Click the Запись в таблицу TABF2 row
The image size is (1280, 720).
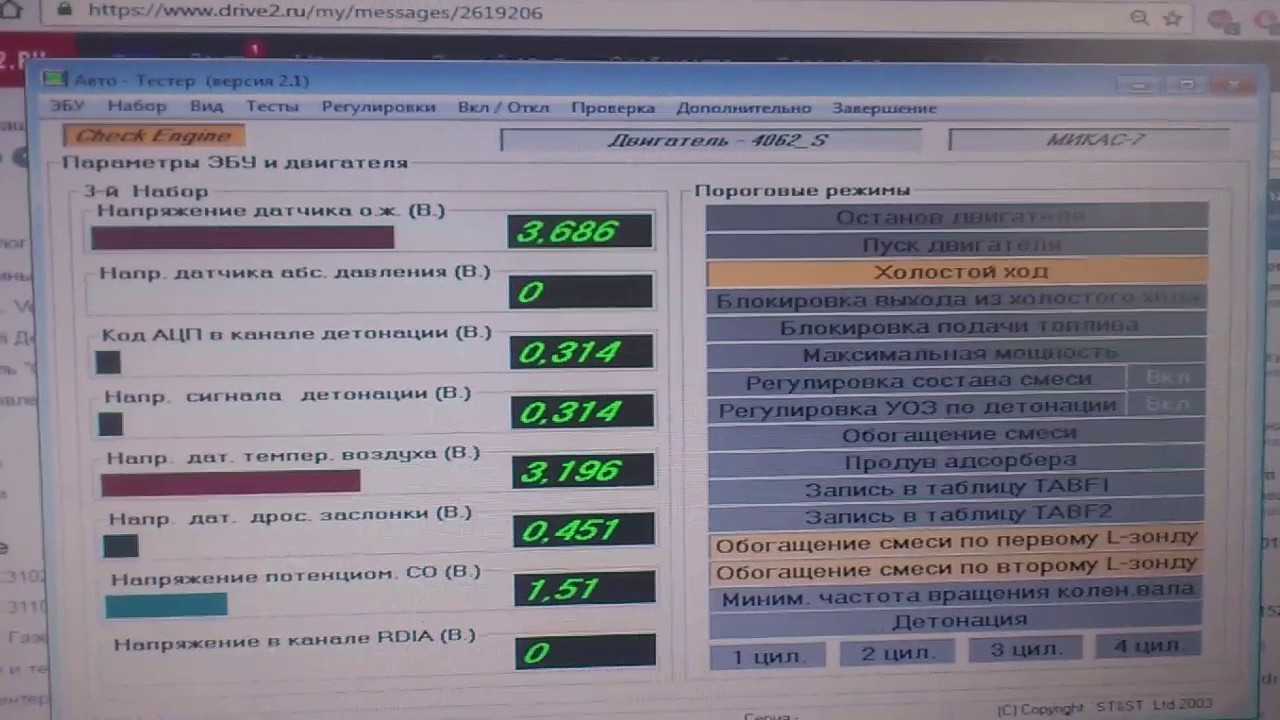coord(957,515)
